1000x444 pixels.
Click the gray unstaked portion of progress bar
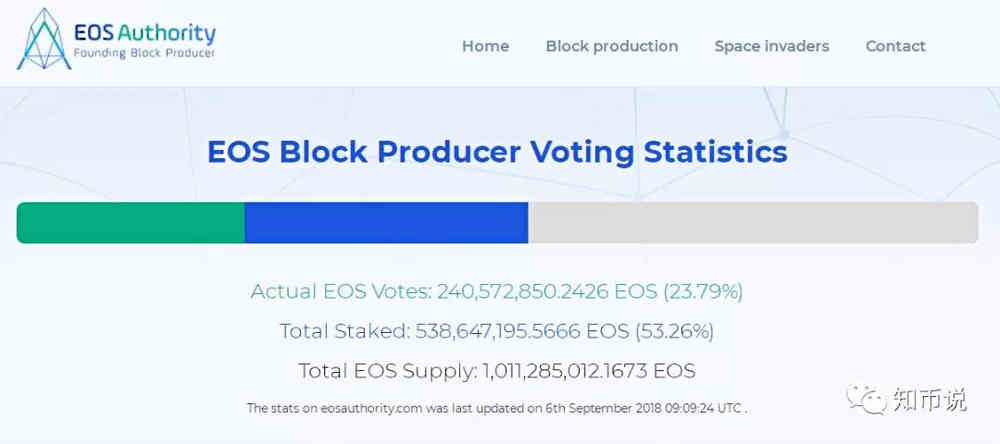pyautogui.click(x=753, y=223)
